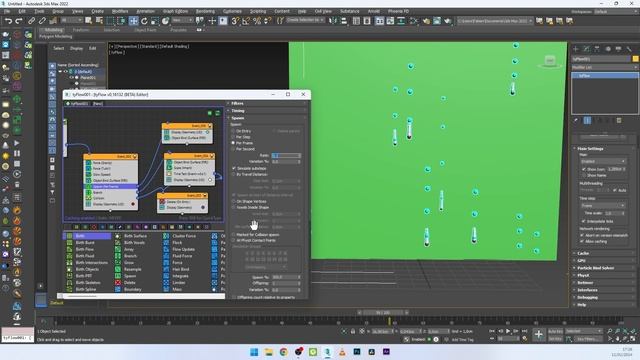The image size is (640, 360).
Task: Open the Modifiers menu
Action: (x=120, y=11)
